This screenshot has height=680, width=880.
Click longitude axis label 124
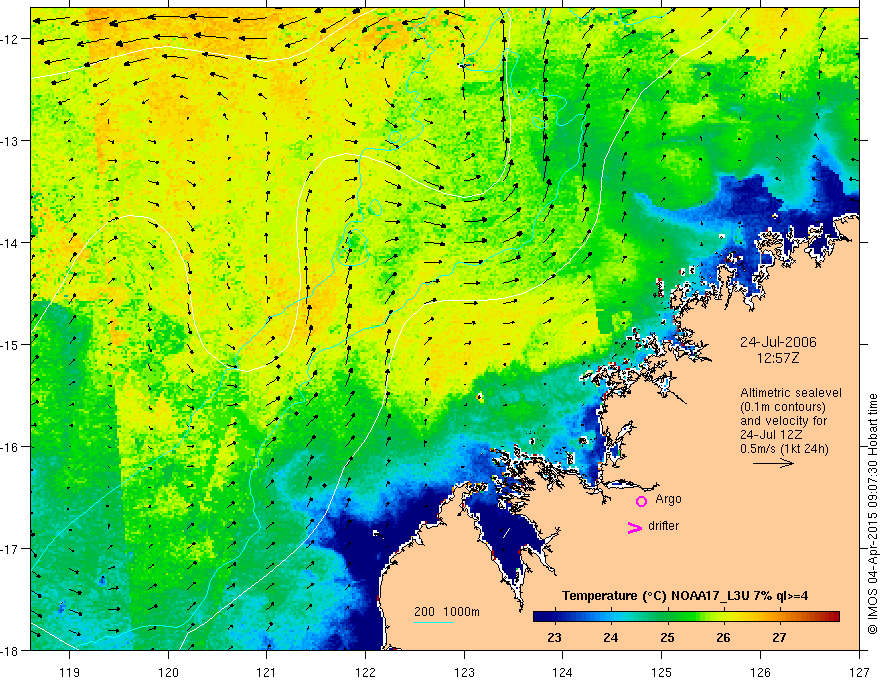click(x=563, y=672)
